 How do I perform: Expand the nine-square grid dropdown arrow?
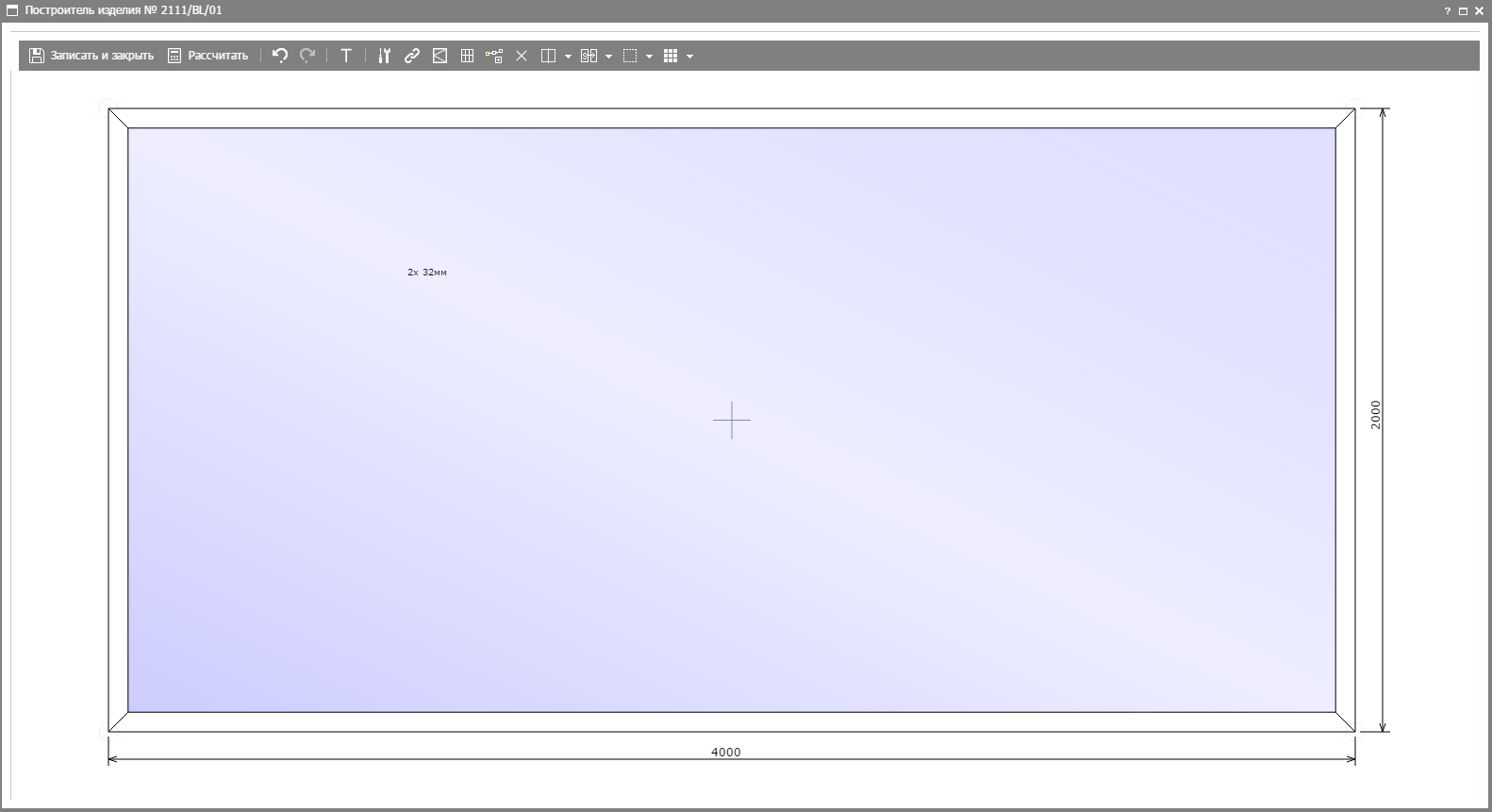[x=689, y=57]
